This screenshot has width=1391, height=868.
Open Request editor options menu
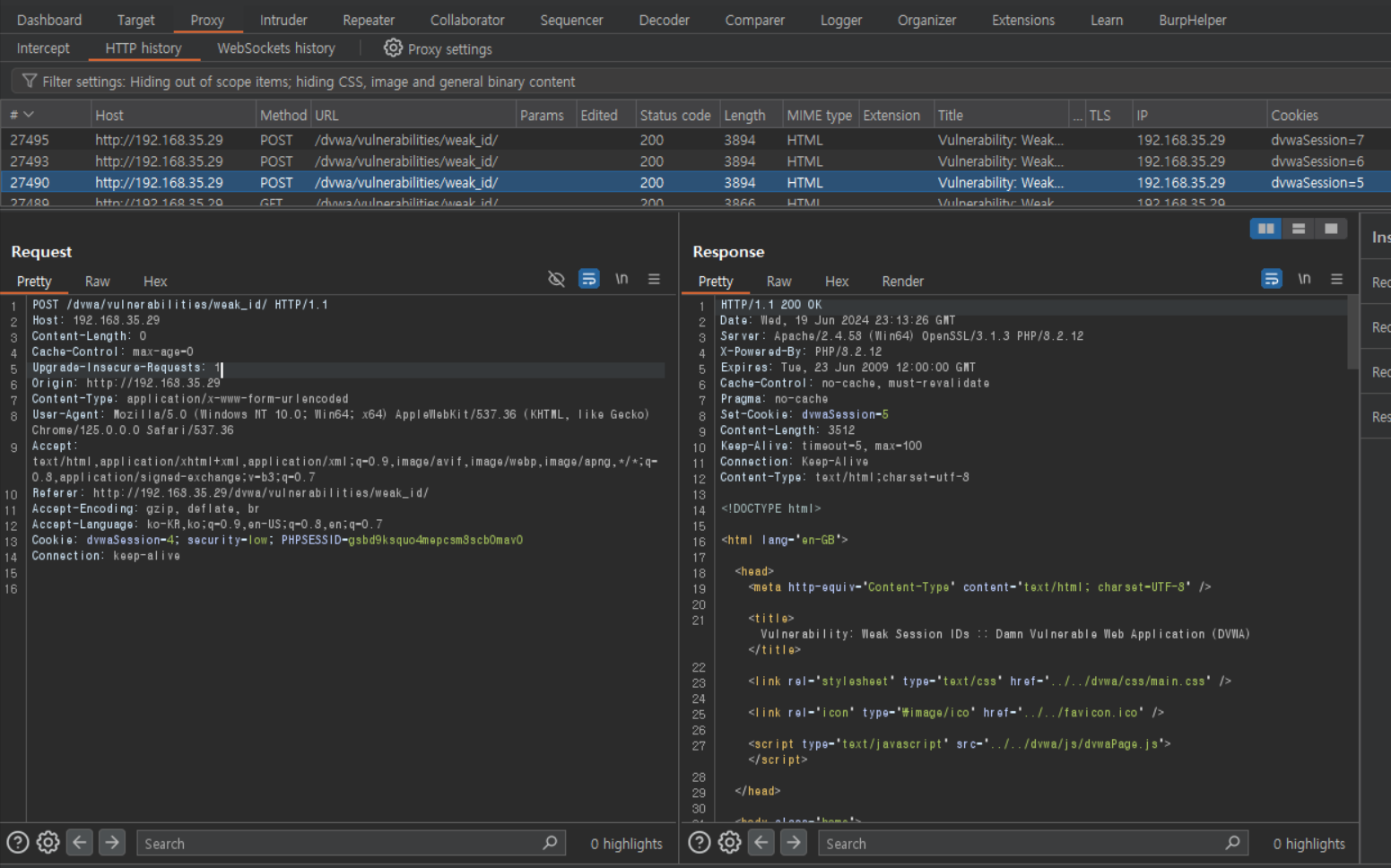click(654, 280)
